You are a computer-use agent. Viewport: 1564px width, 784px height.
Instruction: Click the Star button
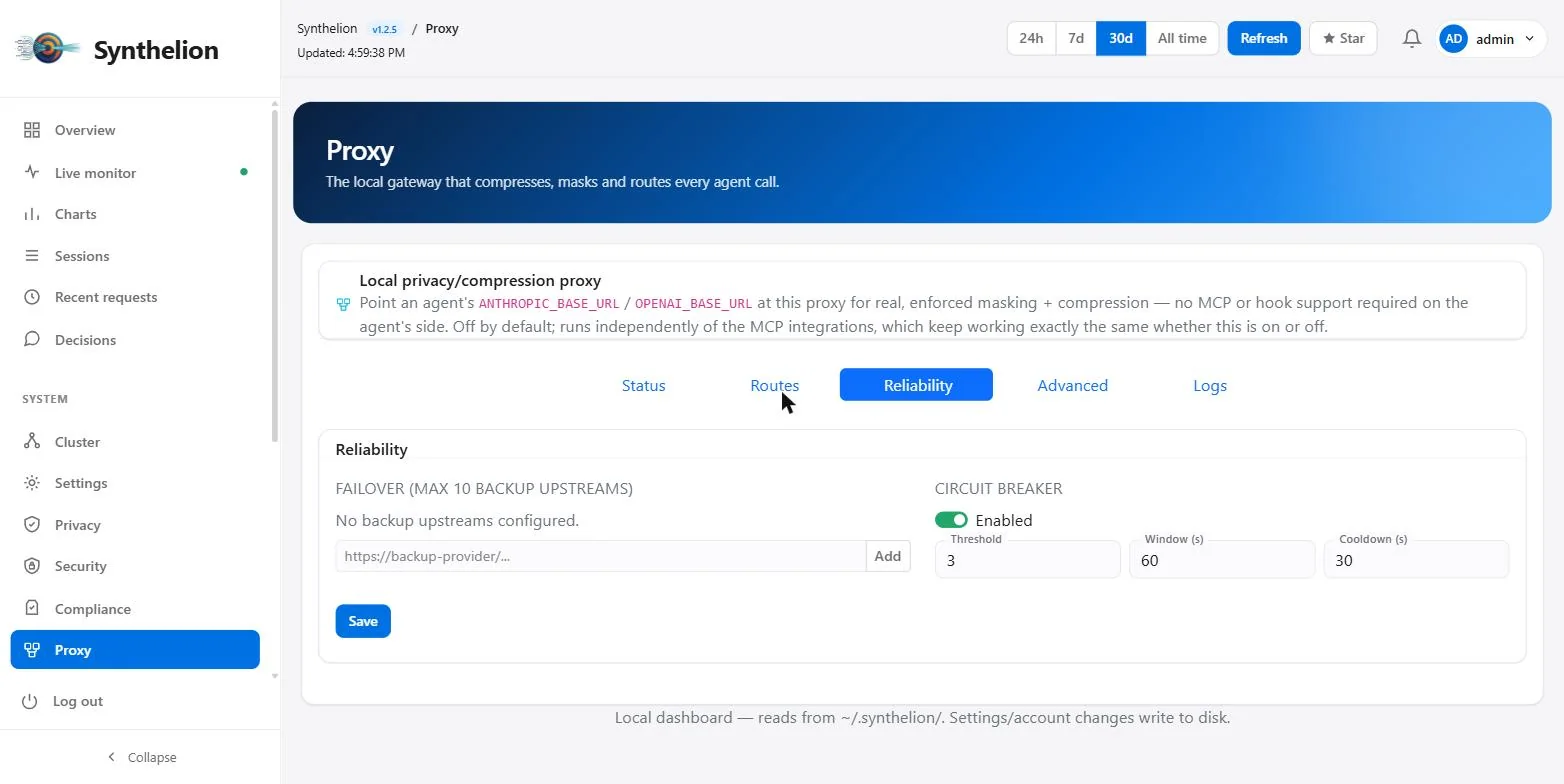(1343, 38)
